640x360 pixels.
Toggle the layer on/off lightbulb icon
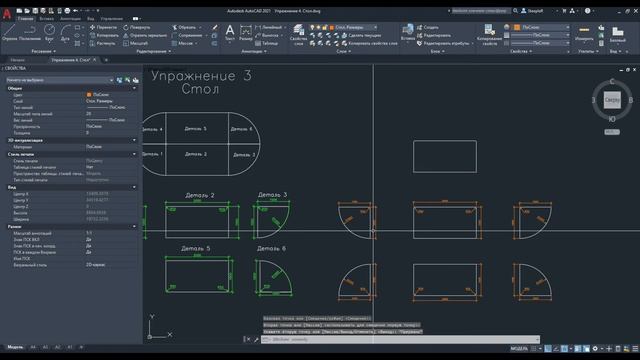[x=312, y=27]
